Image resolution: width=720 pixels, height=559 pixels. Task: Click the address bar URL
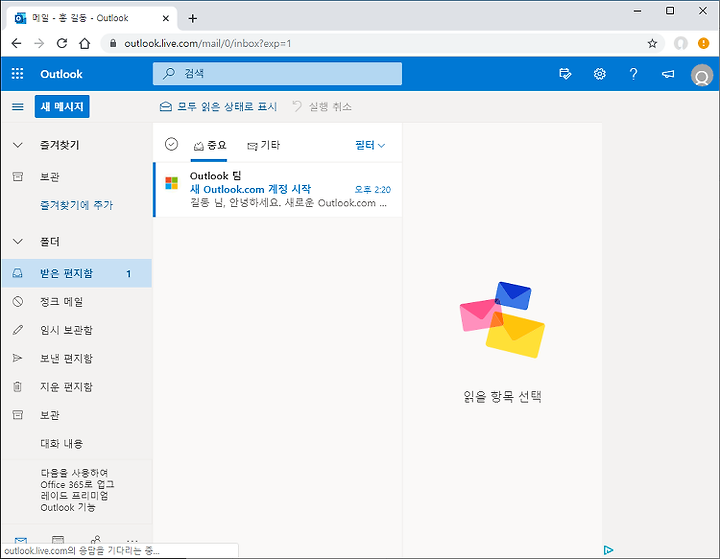[x=208, y=44]
